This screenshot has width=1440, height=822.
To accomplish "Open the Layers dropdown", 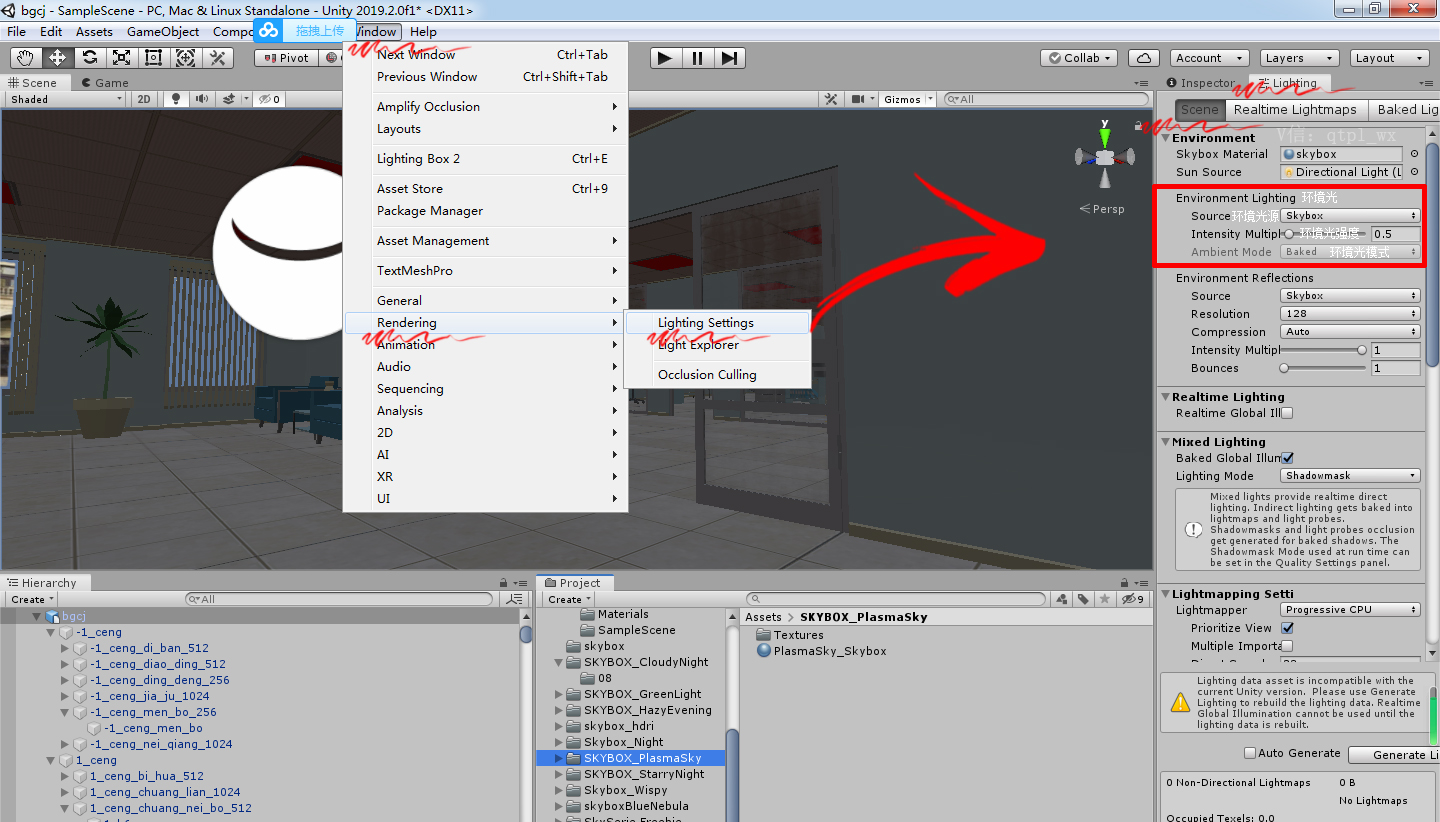I will 1297,58.
